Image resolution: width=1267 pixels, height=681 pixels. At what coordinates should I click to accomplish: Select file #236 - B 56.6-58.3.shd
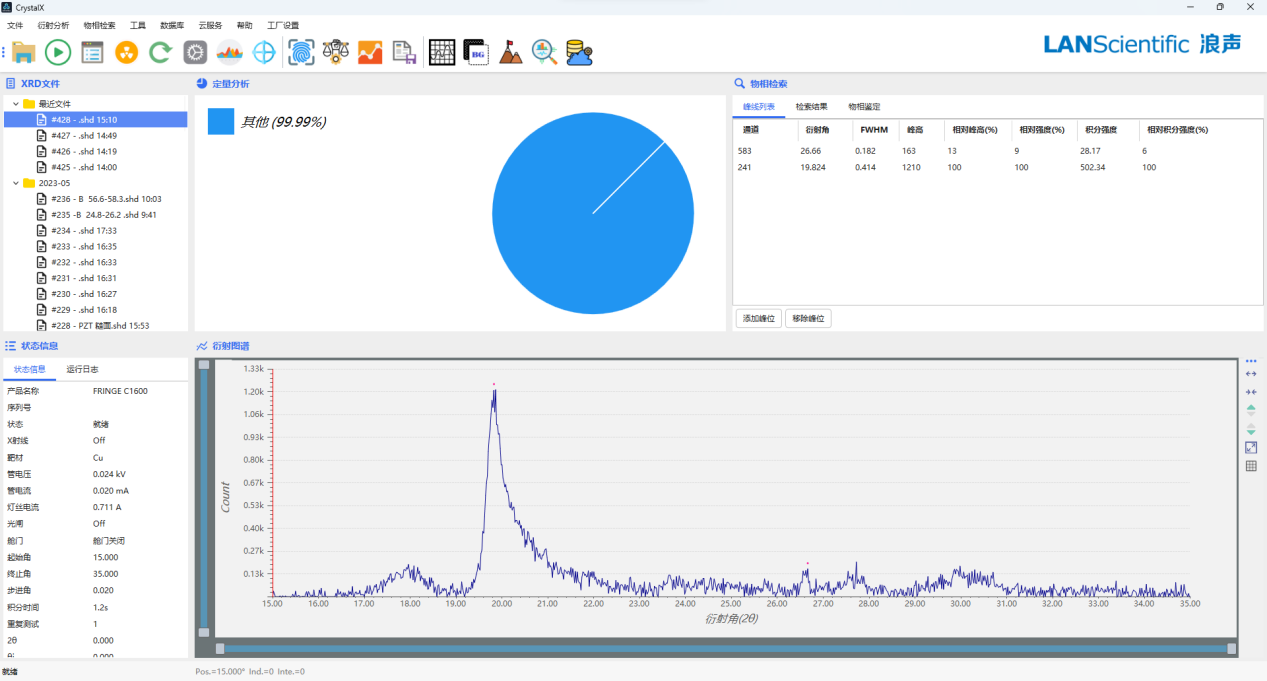96,199
